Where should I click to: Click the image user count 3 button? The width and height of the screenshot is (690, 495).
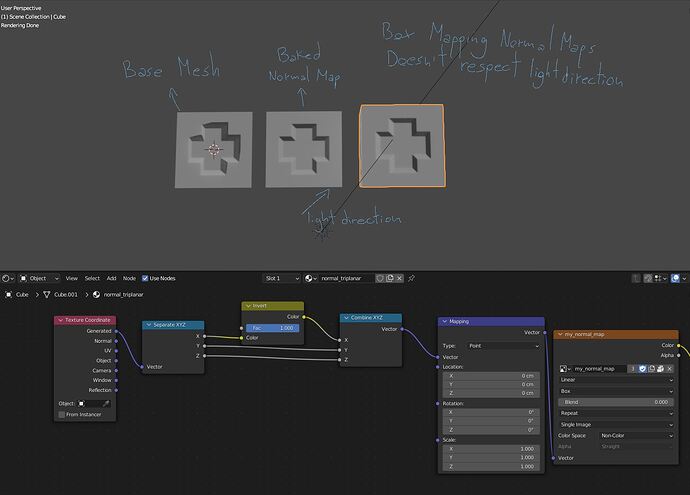click(632, 369)
